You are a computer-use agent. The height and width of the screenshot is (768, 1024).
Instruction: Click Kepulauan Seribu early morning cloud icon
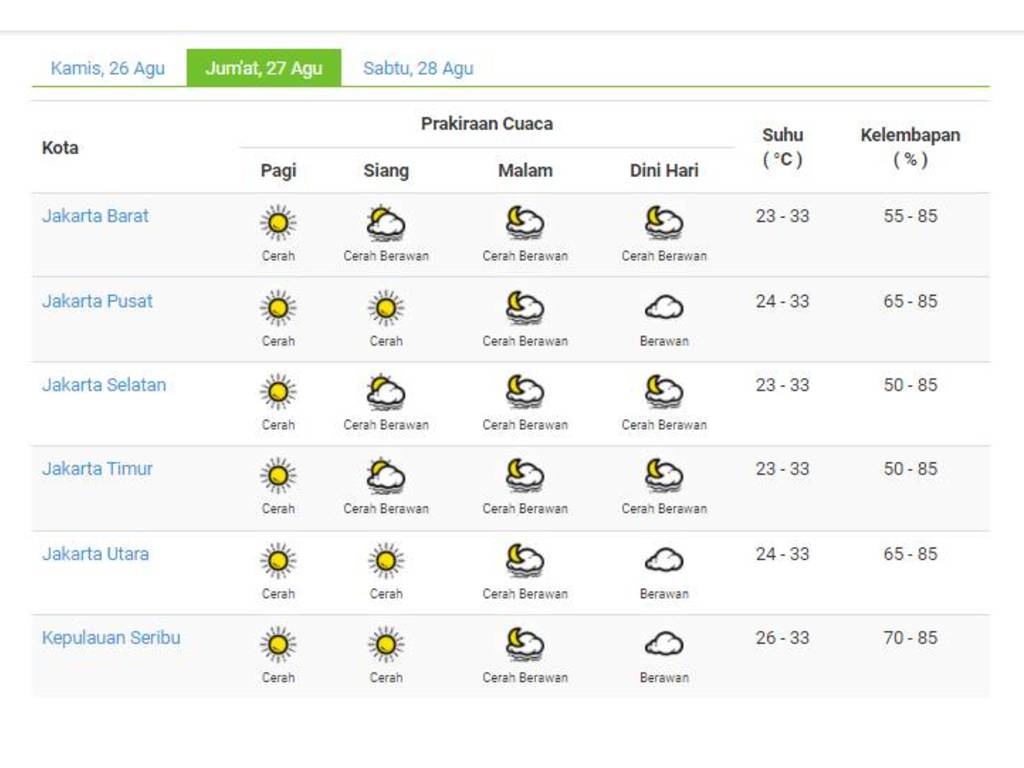point(664,644)
